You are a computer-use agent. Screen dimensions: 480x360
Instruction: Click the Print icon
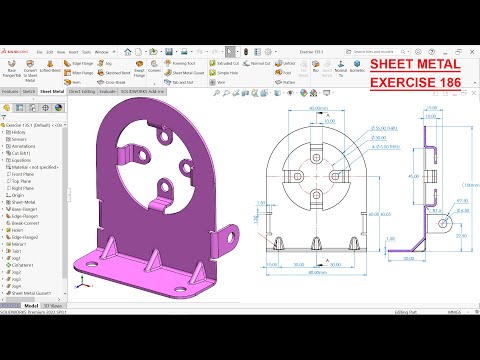pos(184,52)
